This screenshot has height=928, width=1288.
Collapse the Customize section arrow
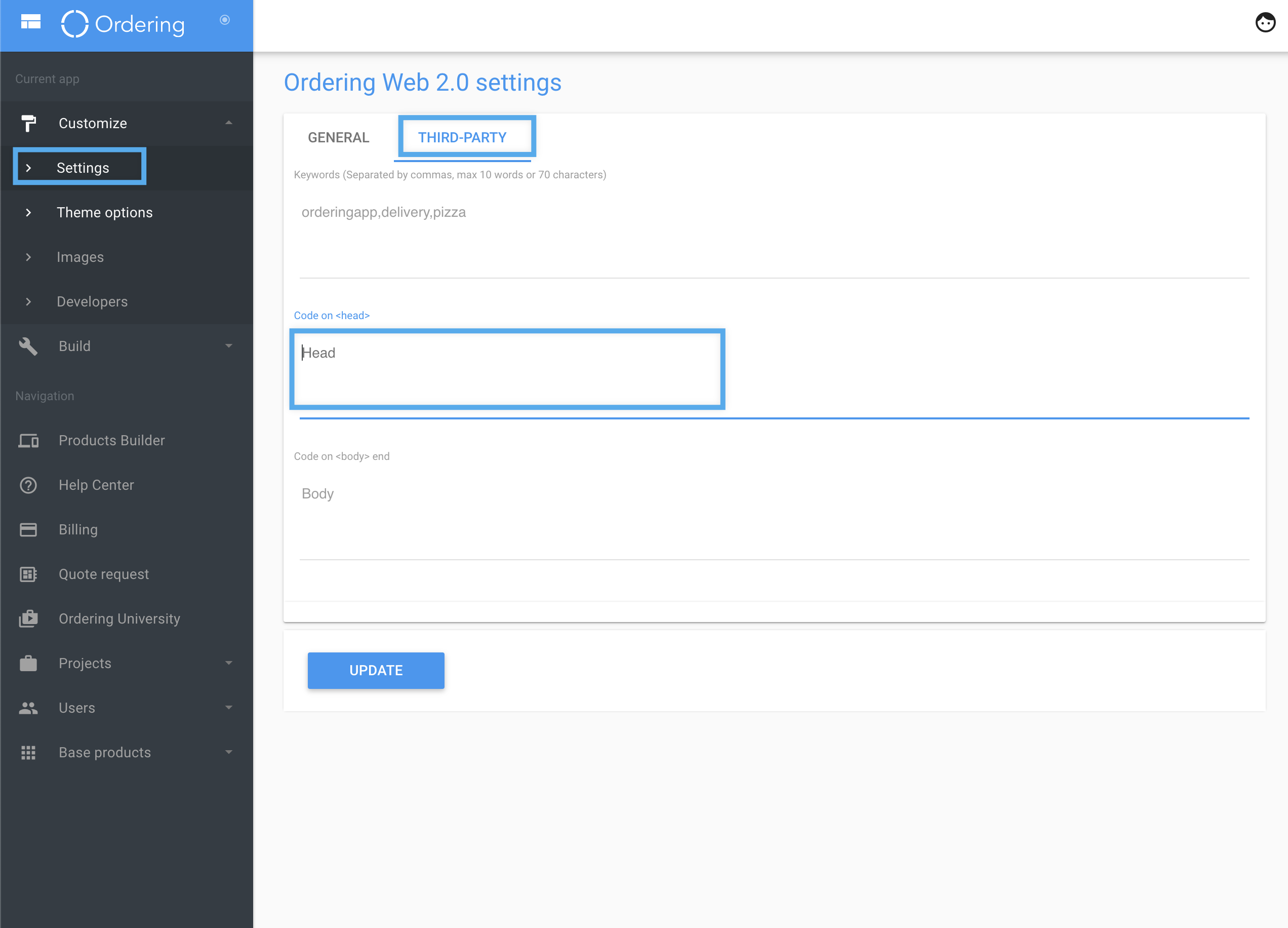coord(229,123)
